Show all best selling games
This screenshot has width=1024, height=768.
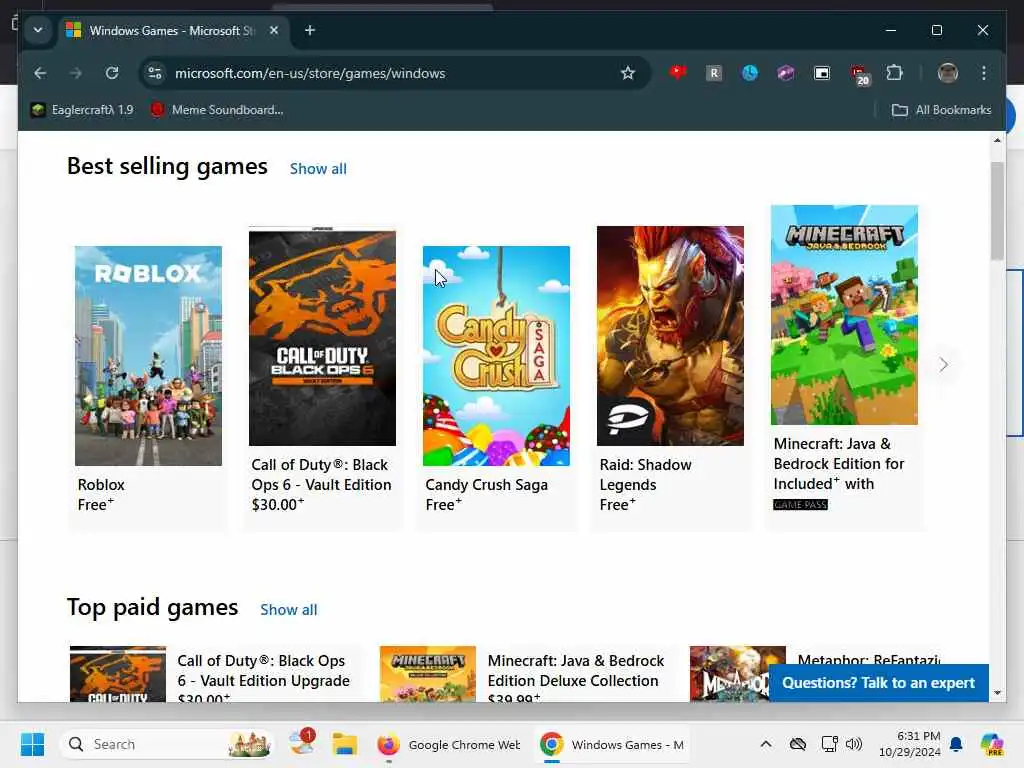(x=318, y=169)
